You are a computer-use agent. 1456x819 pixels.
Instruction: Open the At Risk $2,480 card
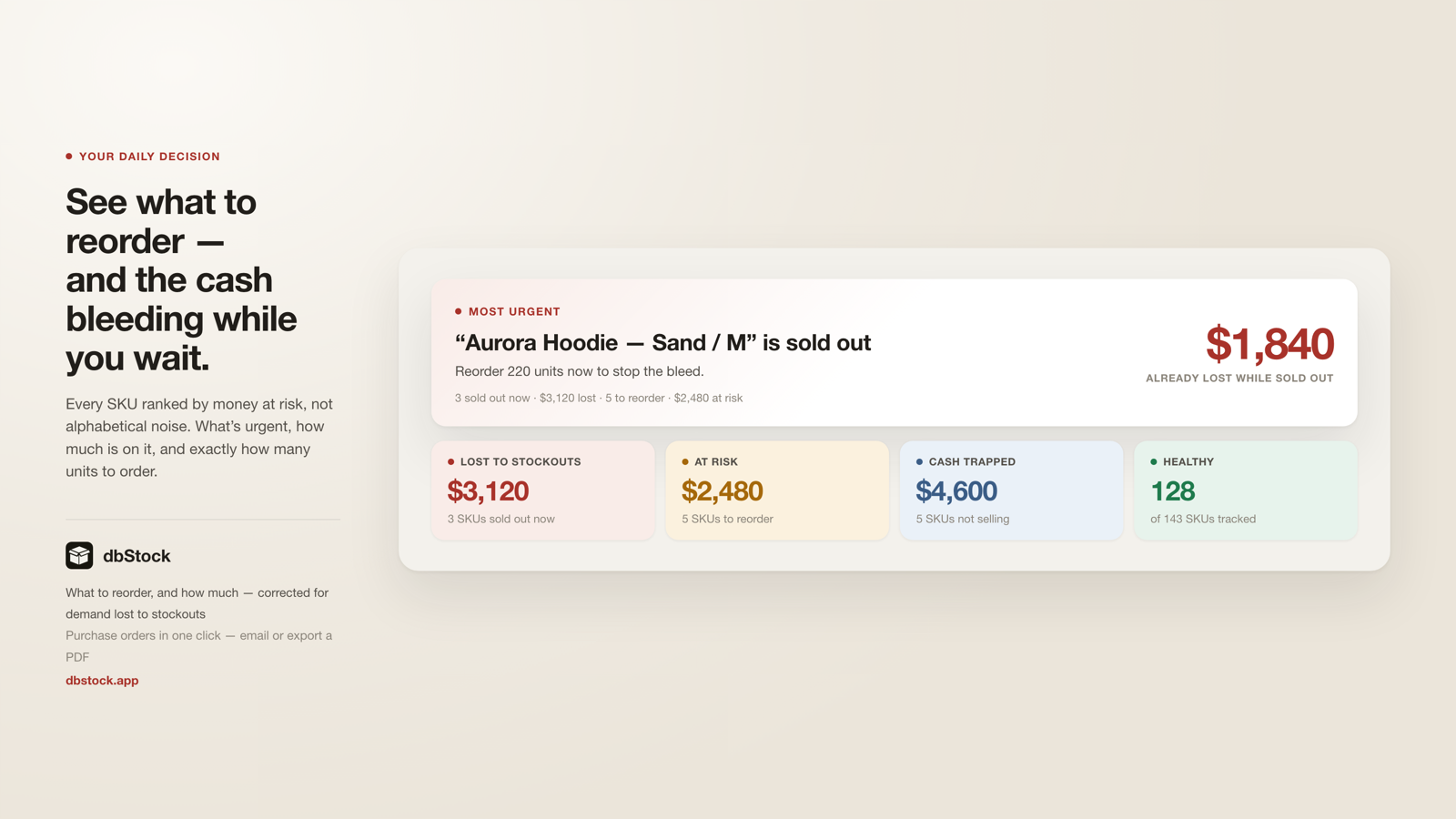[777, 490]
